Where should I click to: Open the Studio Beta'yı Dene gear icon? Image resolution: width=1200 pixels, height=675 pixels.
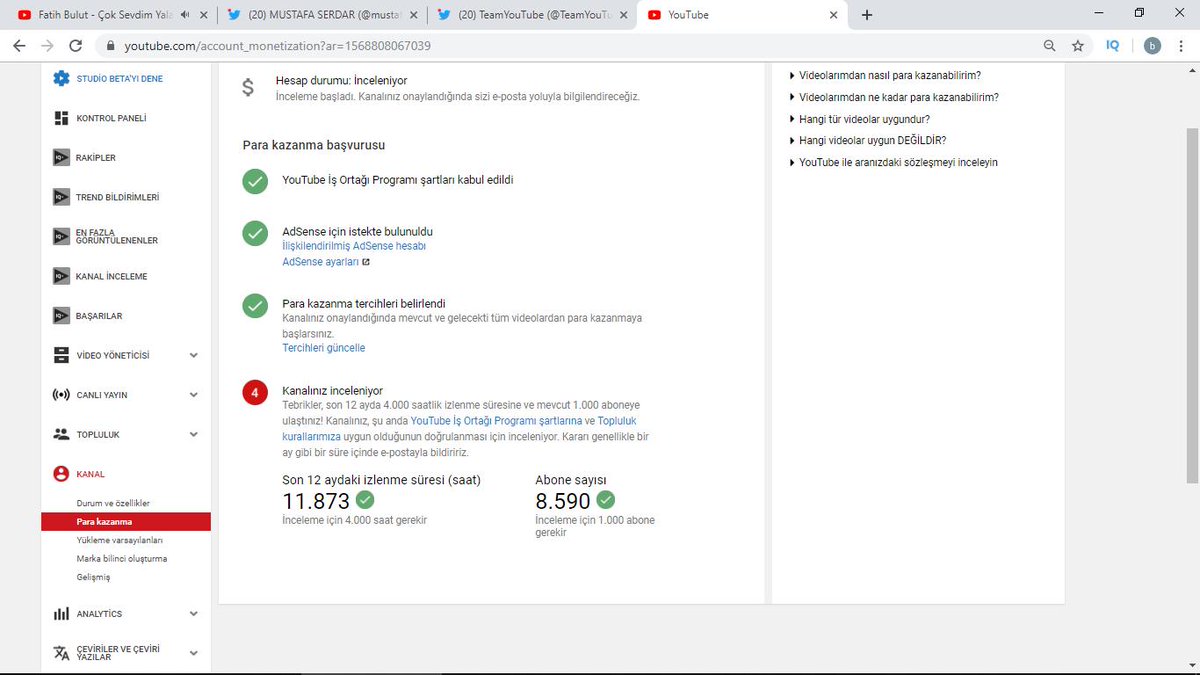[61, 79]
